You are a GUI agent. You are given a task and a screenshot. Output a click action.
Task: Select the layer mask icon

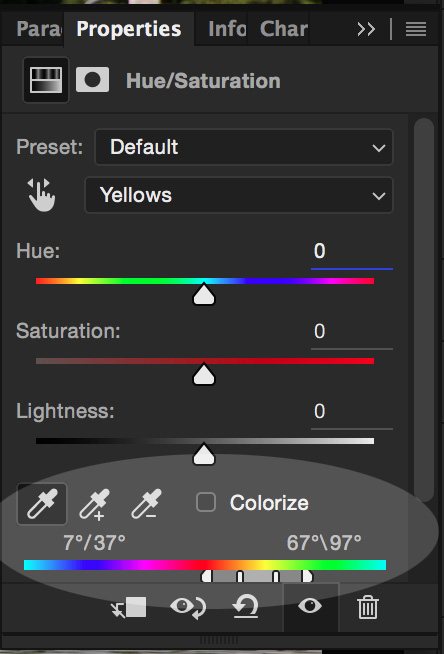[93, 80]
